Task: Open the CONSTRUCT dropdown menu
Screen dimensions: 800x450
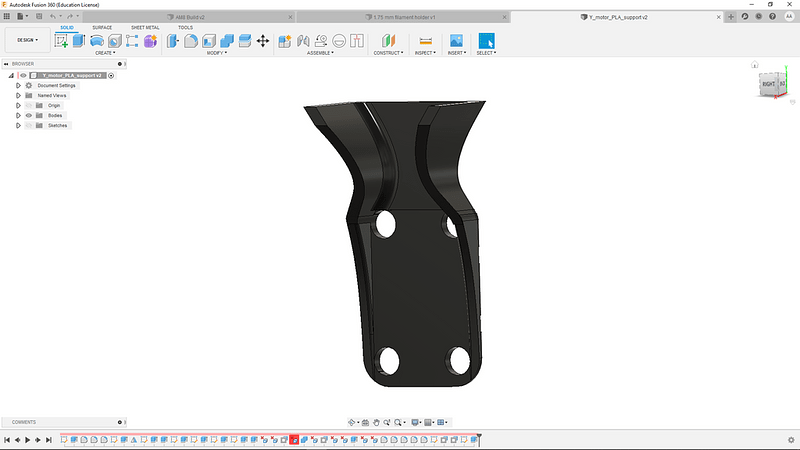Action: point(388,53)
